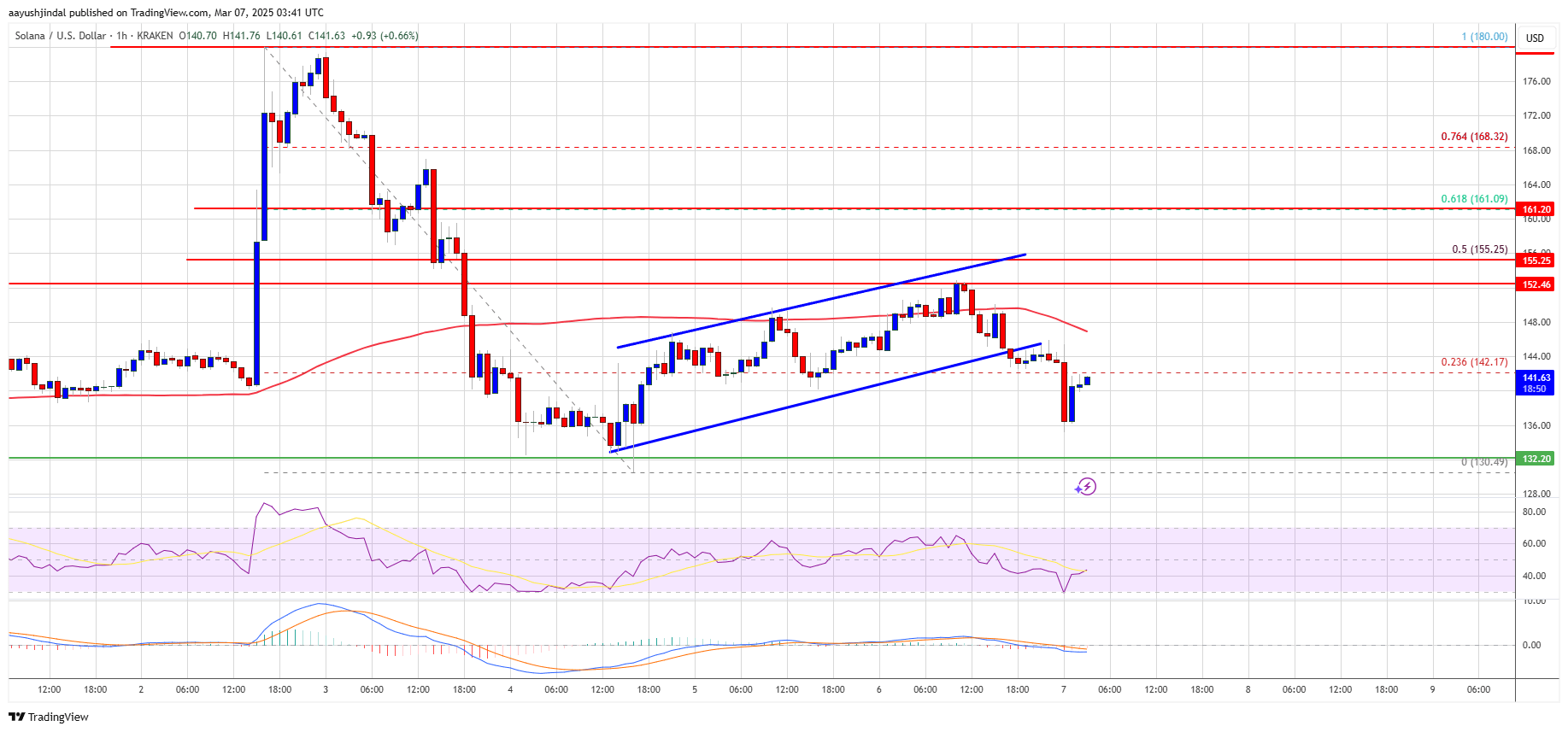This screenshot has height=732, width=1568.
Task: Click the 1 (180.00) Fibonacci top label
Action: click(x=1484, y=37)
